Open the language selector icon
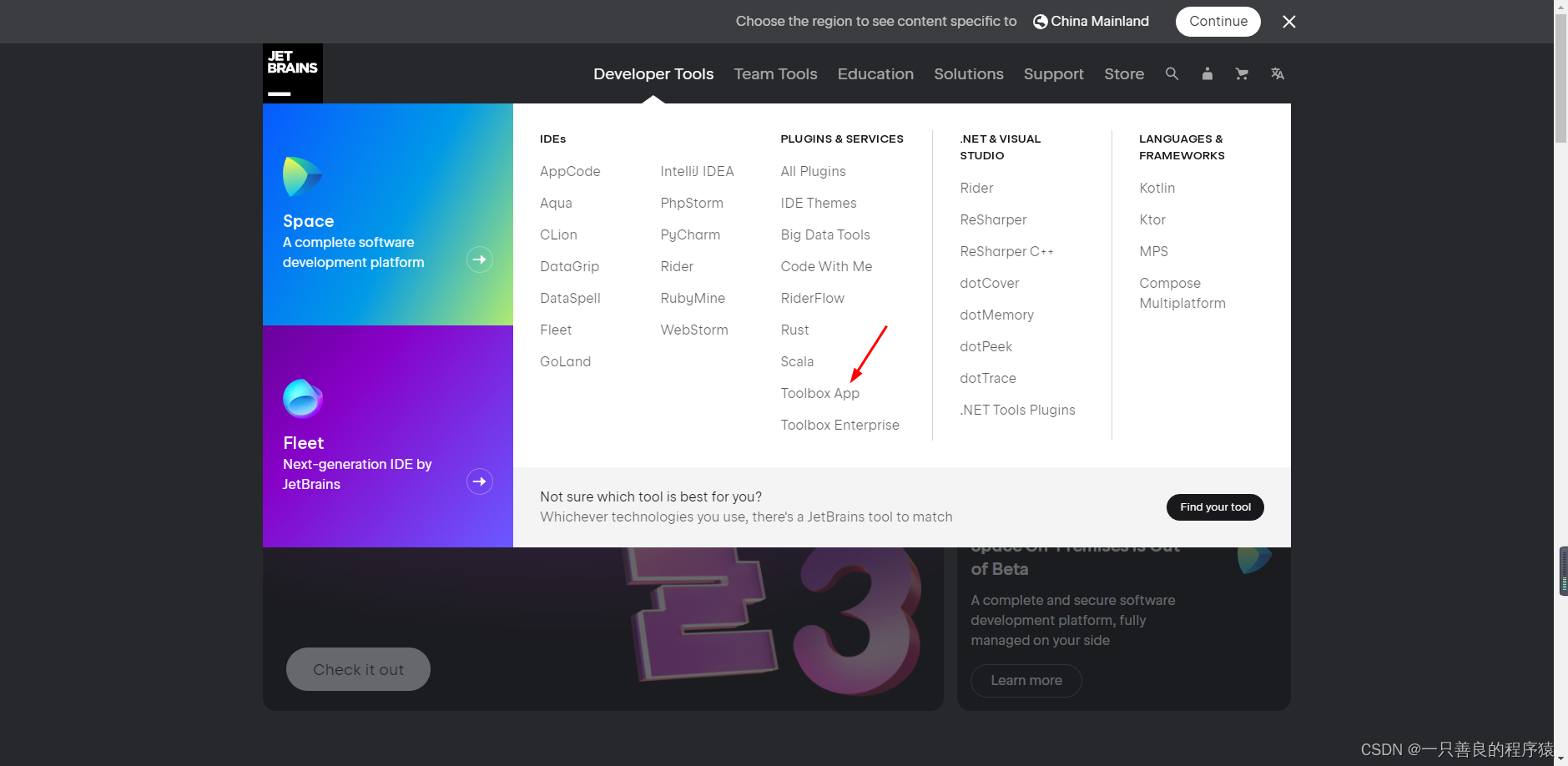This screenshot has height=766, width=1568. click(x=1277, y=73)
